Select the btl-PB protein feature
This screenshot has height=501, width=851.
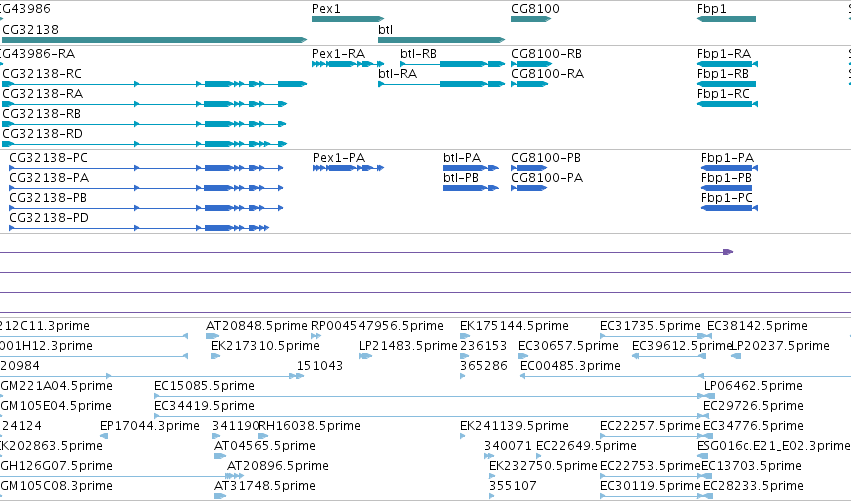tap(471, 188)
